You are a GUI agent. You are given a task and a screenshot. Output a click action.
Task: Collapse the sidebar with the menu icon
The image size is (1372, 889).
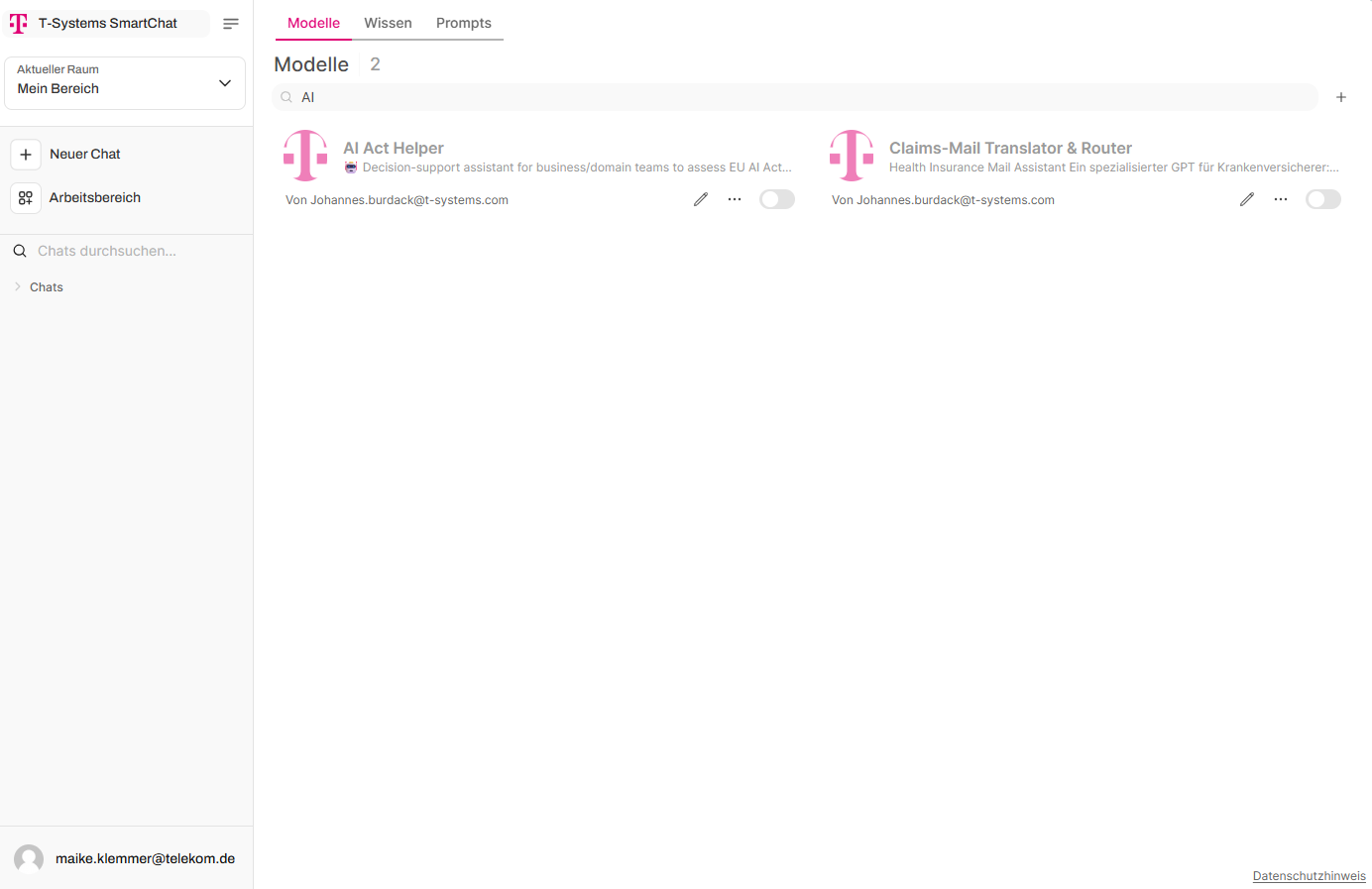231,24
